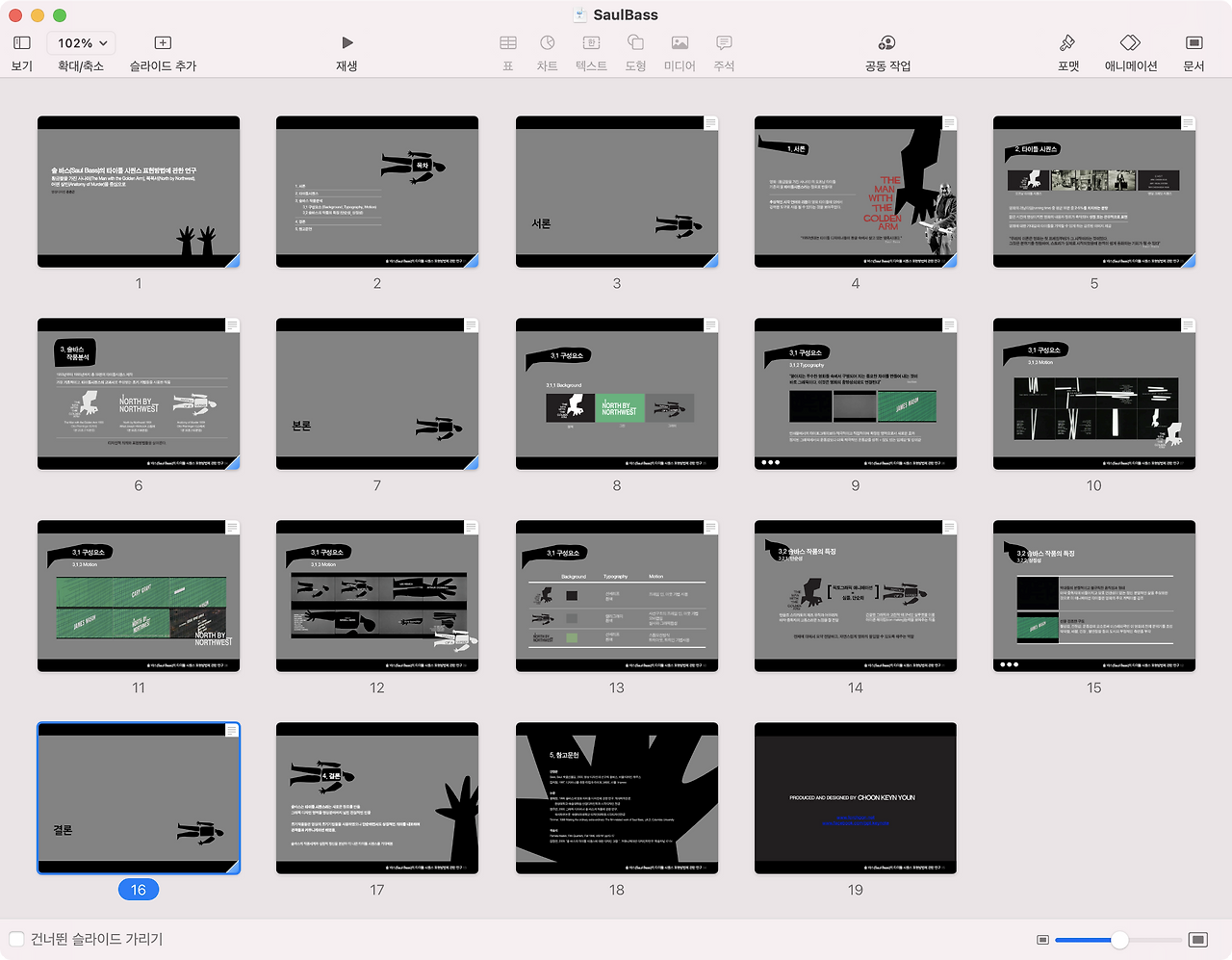
Task: Start the slideshow with 재생 button
Action: [x=347, y=43]
